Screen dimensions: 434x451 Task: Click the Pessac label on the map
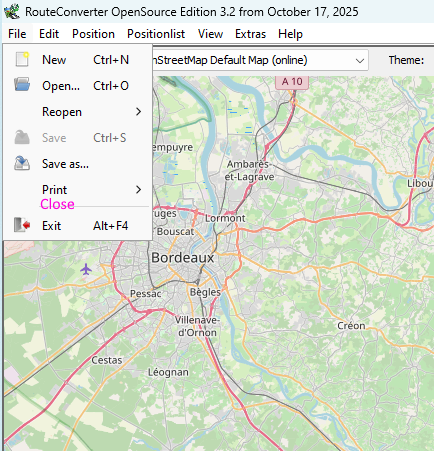click(x=146, y=294)
